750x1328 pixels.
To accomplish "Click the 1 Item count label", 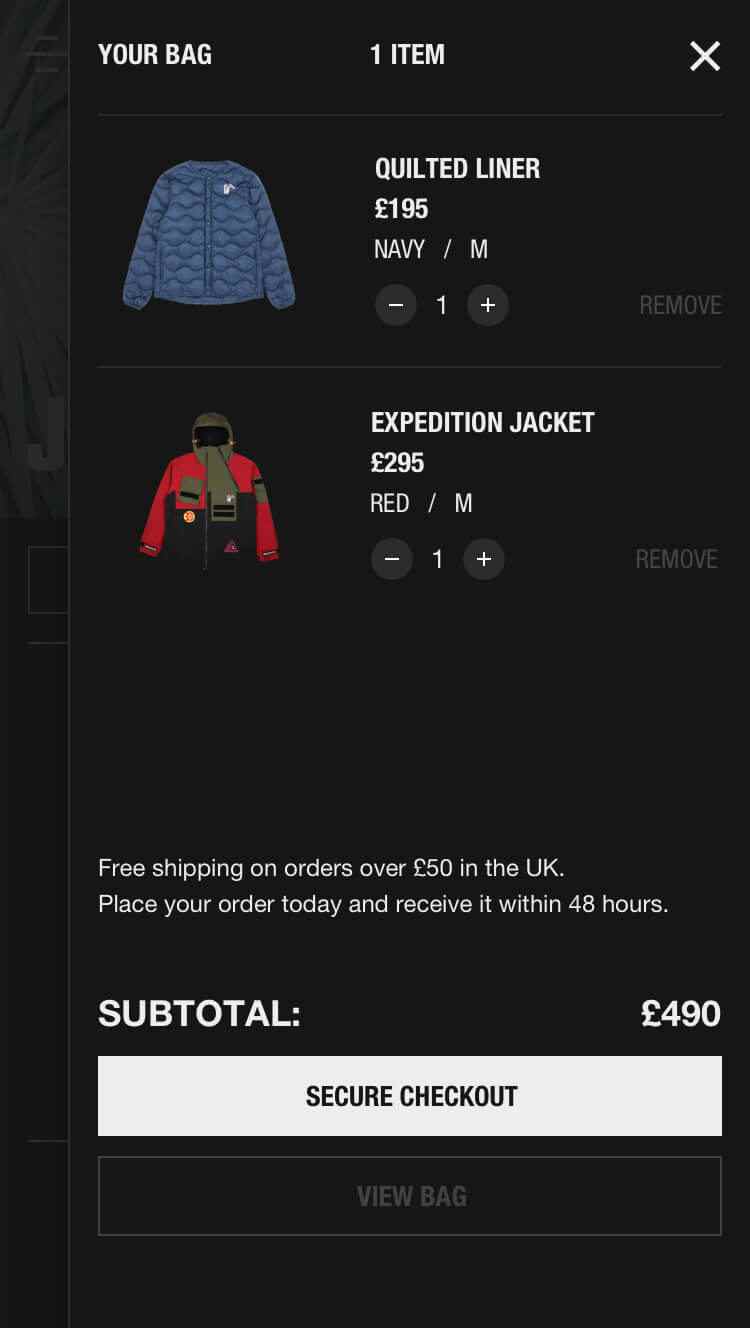I will (407, 54).
